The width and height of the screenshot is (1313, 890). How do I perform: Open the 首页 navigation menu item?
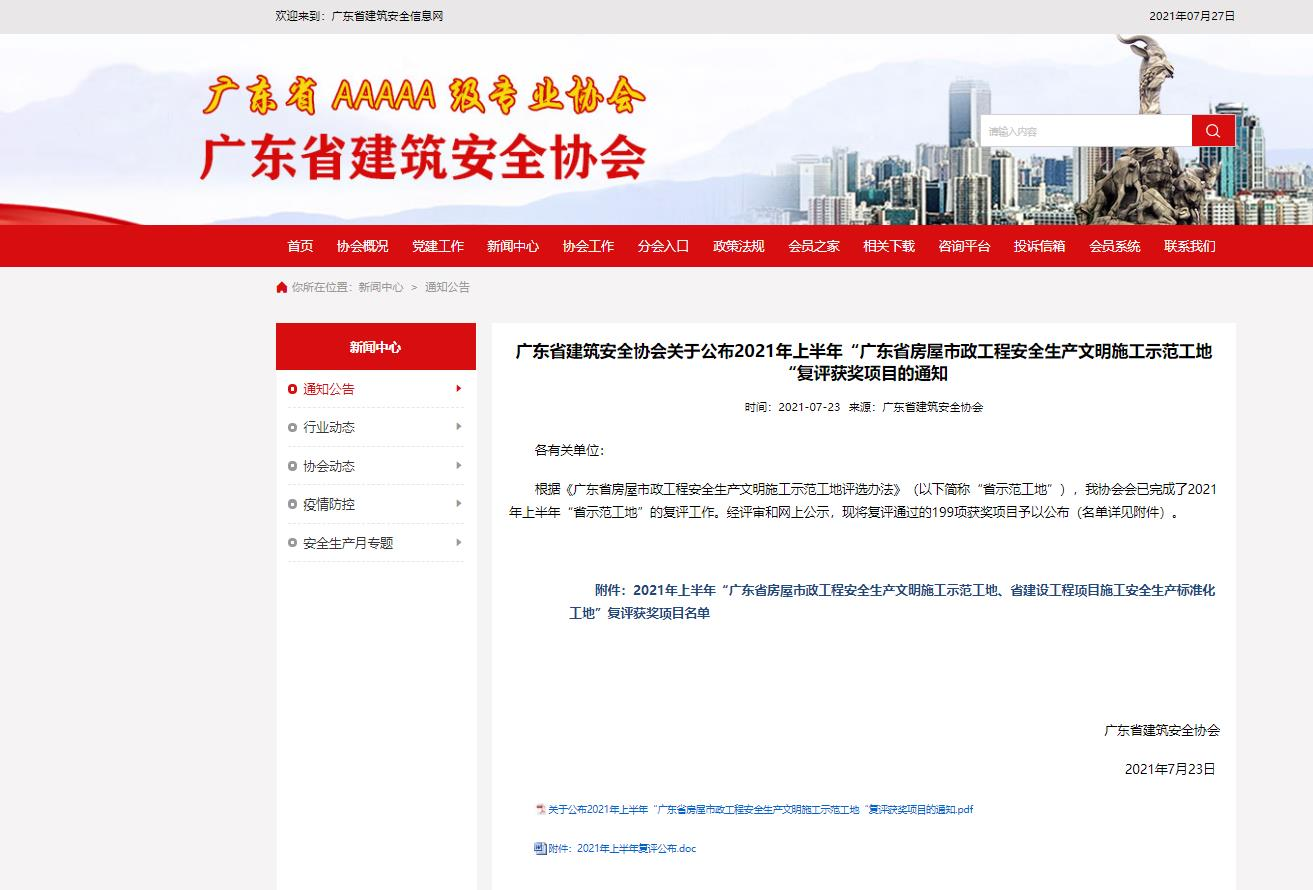tap(300, 246)
